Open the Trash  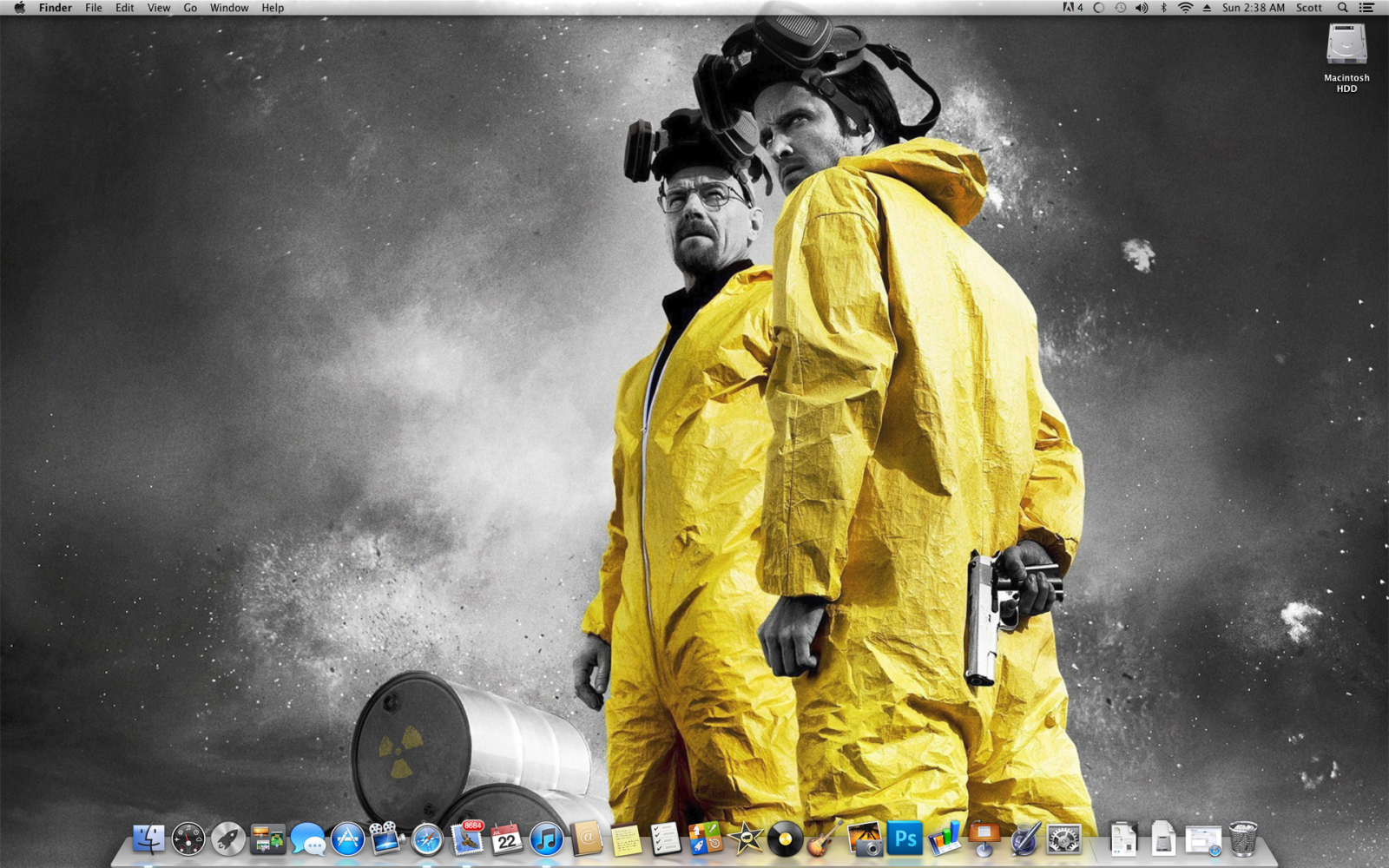1243,839
